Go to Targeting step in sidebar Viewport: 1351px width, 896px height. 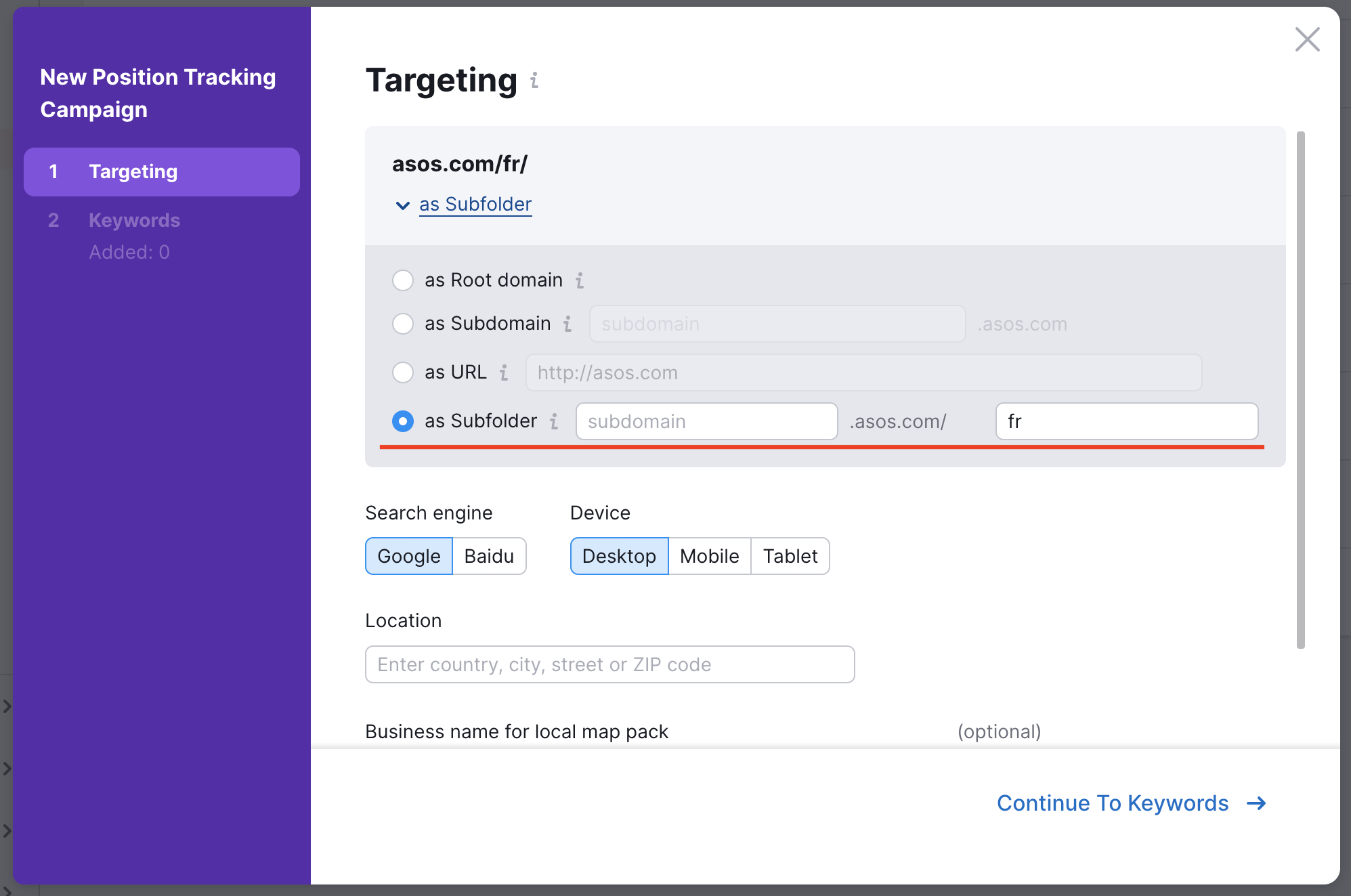(161, 172)
